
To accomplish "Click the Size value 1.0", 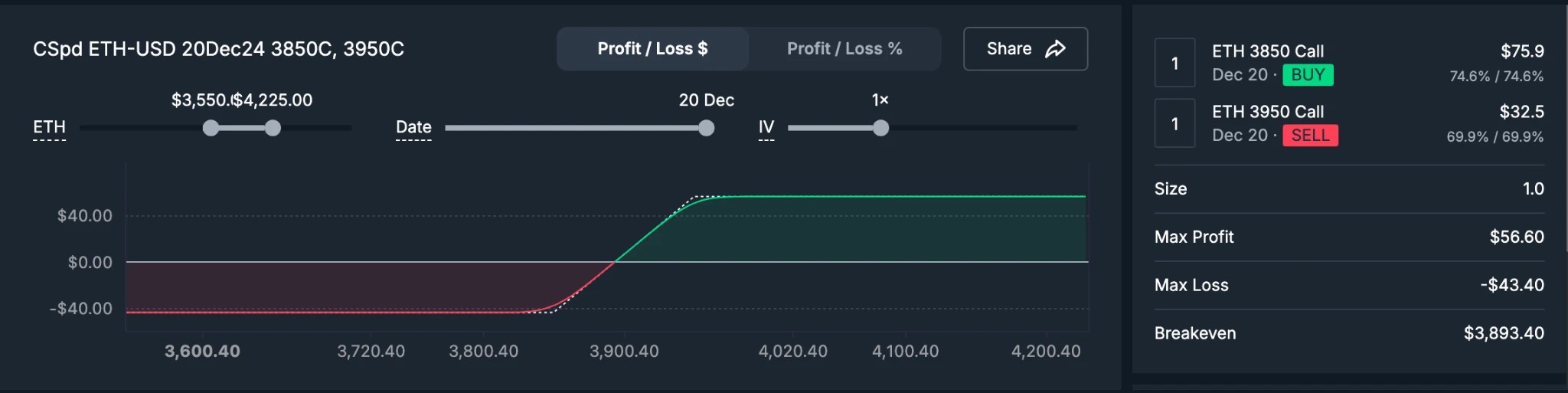I will click(1533, 188).
